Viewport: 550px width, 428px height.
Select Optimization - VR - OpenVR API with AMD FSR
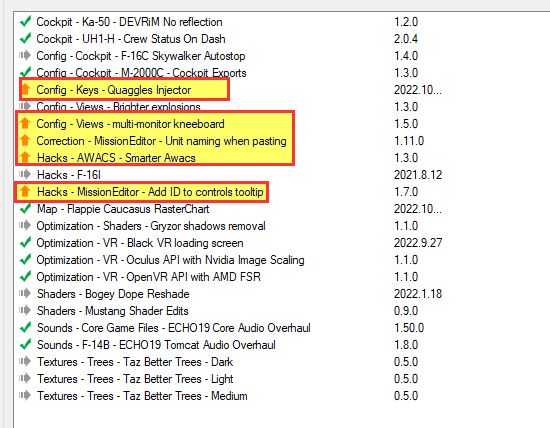(149, 277)
